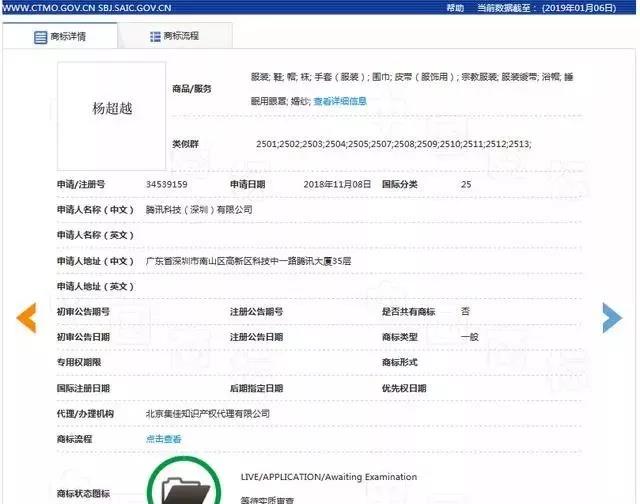
Task: Click the application number 34539159
Action: [x=166, y=185]
